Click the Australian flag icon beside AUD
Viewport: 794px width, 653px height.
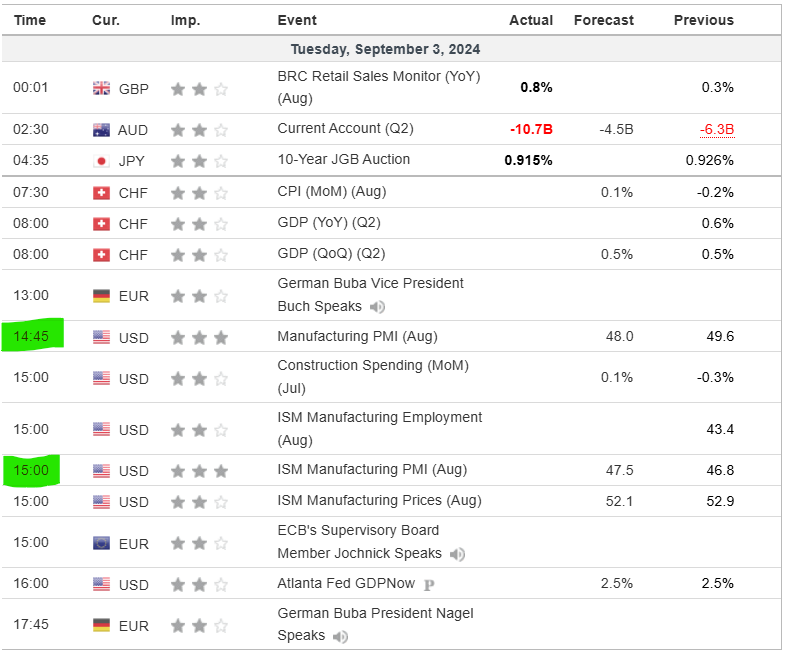(101, 130)
